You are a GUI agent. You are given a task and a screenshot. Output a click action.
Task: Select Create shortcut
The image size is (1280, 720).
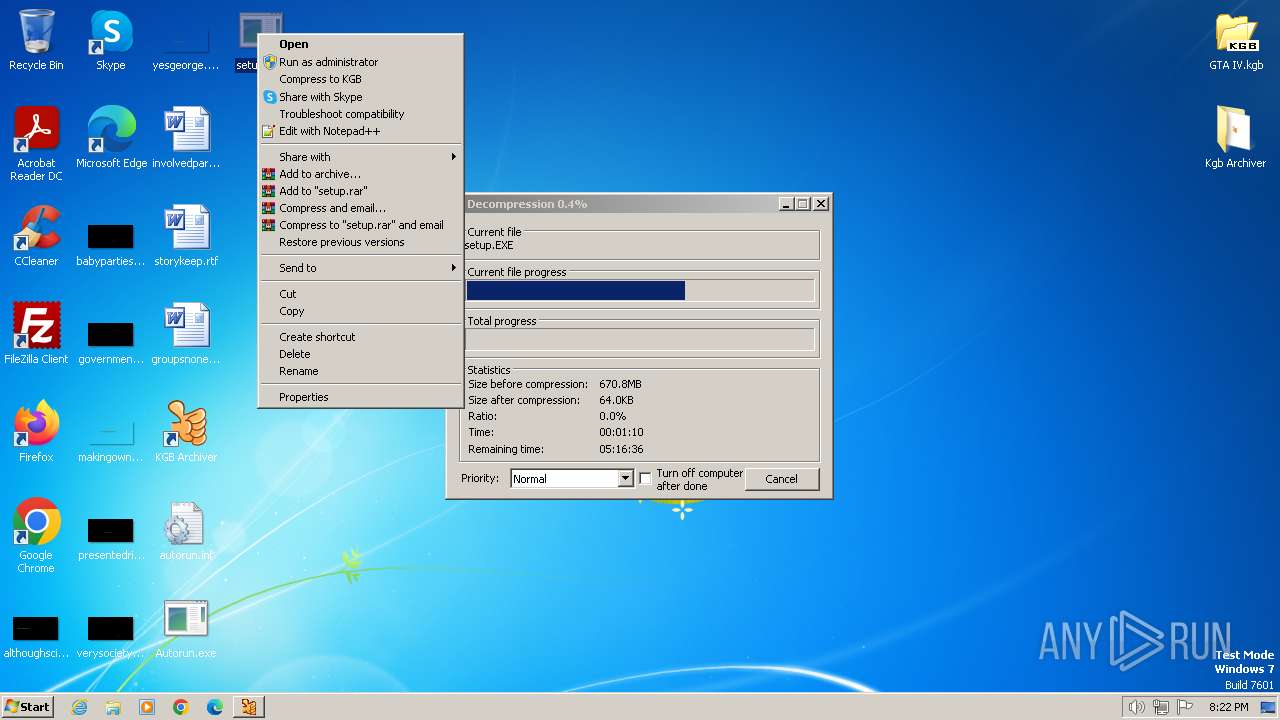tap(361, 337)
